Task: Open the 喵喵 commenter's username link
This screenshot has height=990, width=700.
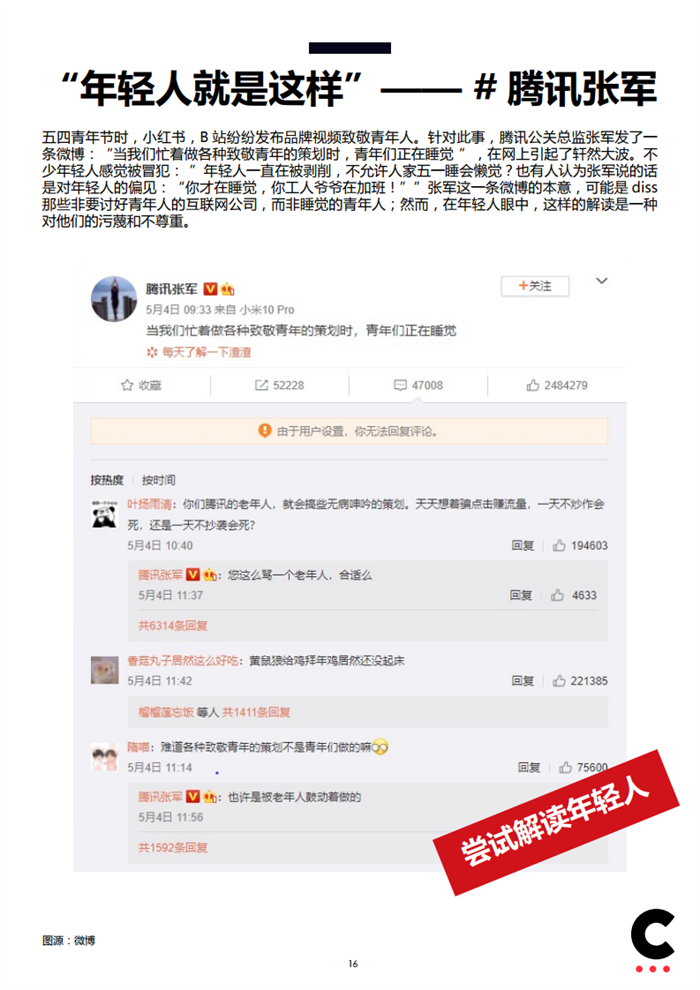Action: point(138,748)
